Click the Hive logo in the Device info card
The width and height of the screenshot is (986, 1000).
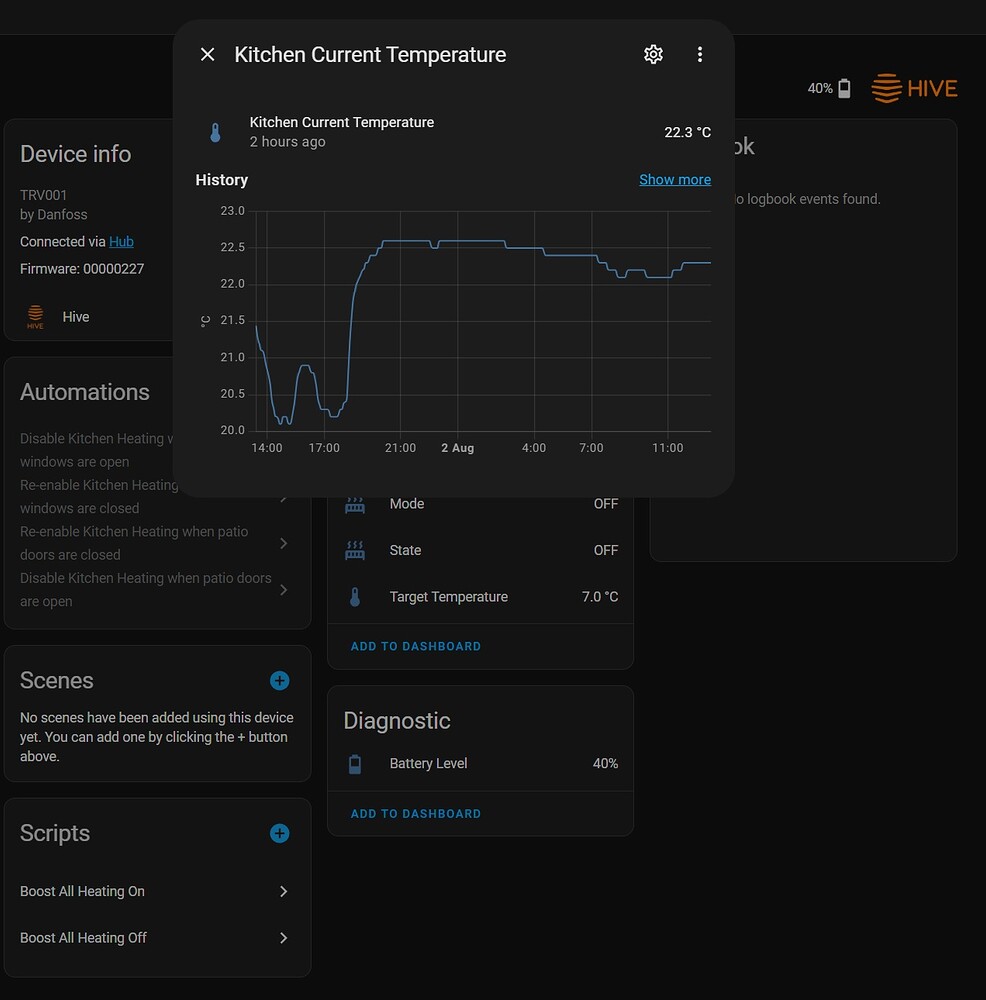[x=36, y=316]
